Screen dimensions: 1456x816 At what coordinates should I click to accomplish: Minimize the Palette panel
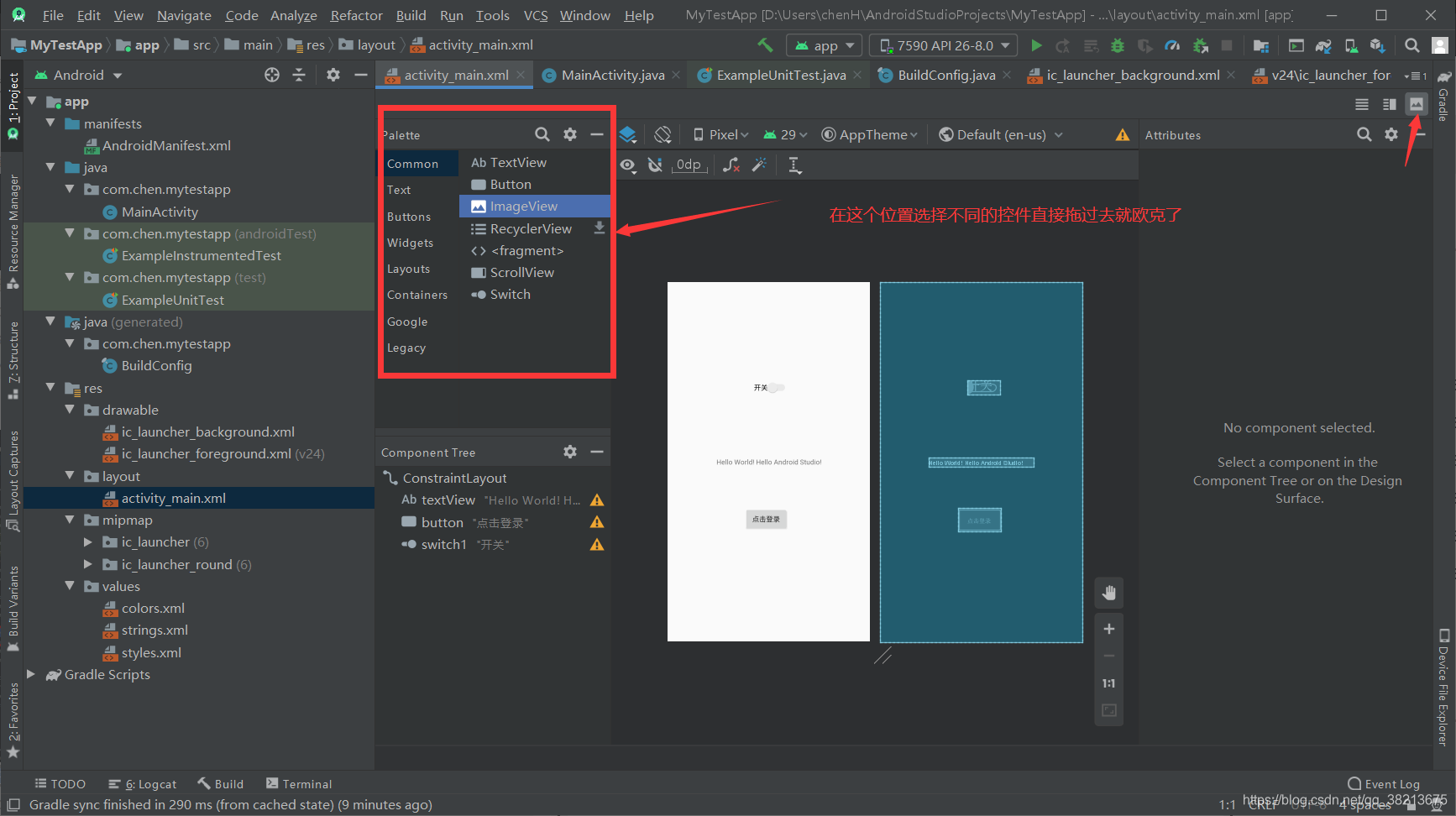[597, 134]
